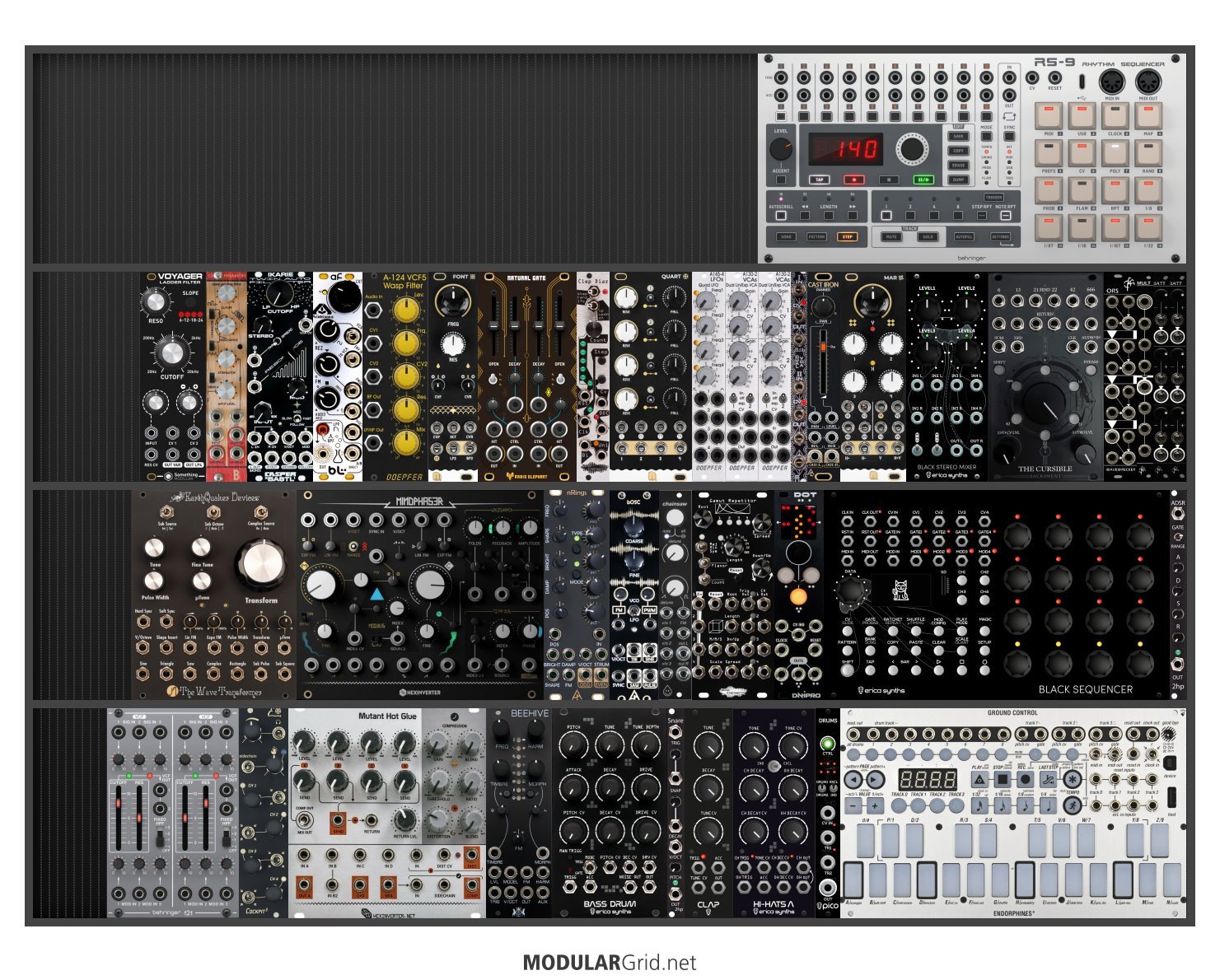
Task: Click Voyager Ladder Filter RESO knob
Action: (156, 302)
